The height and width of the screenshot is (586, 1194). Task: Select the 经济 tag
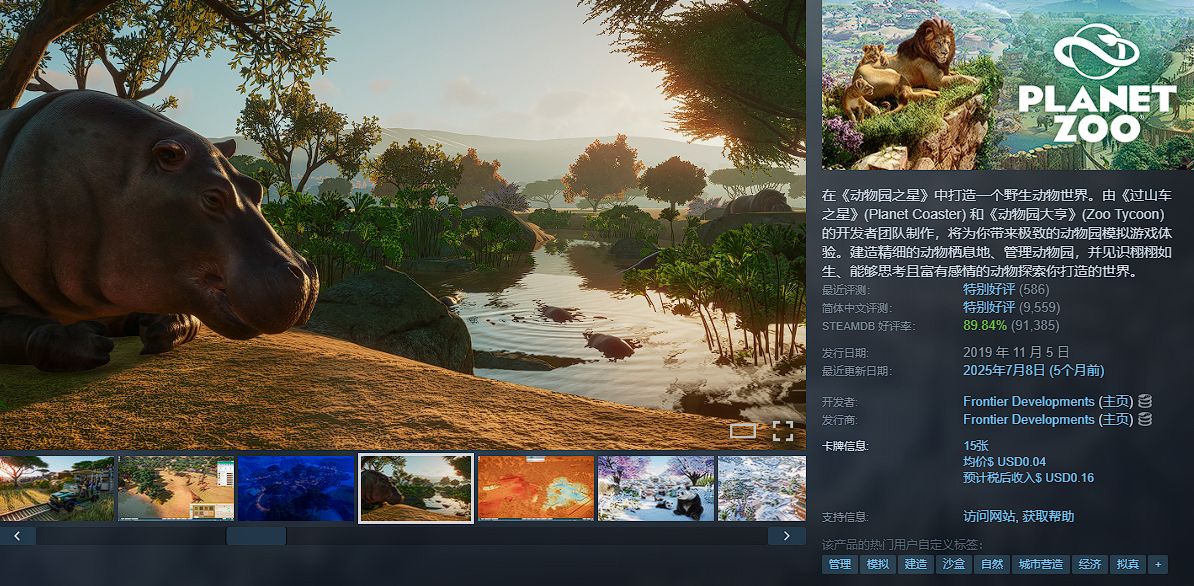click(1090, 564)
